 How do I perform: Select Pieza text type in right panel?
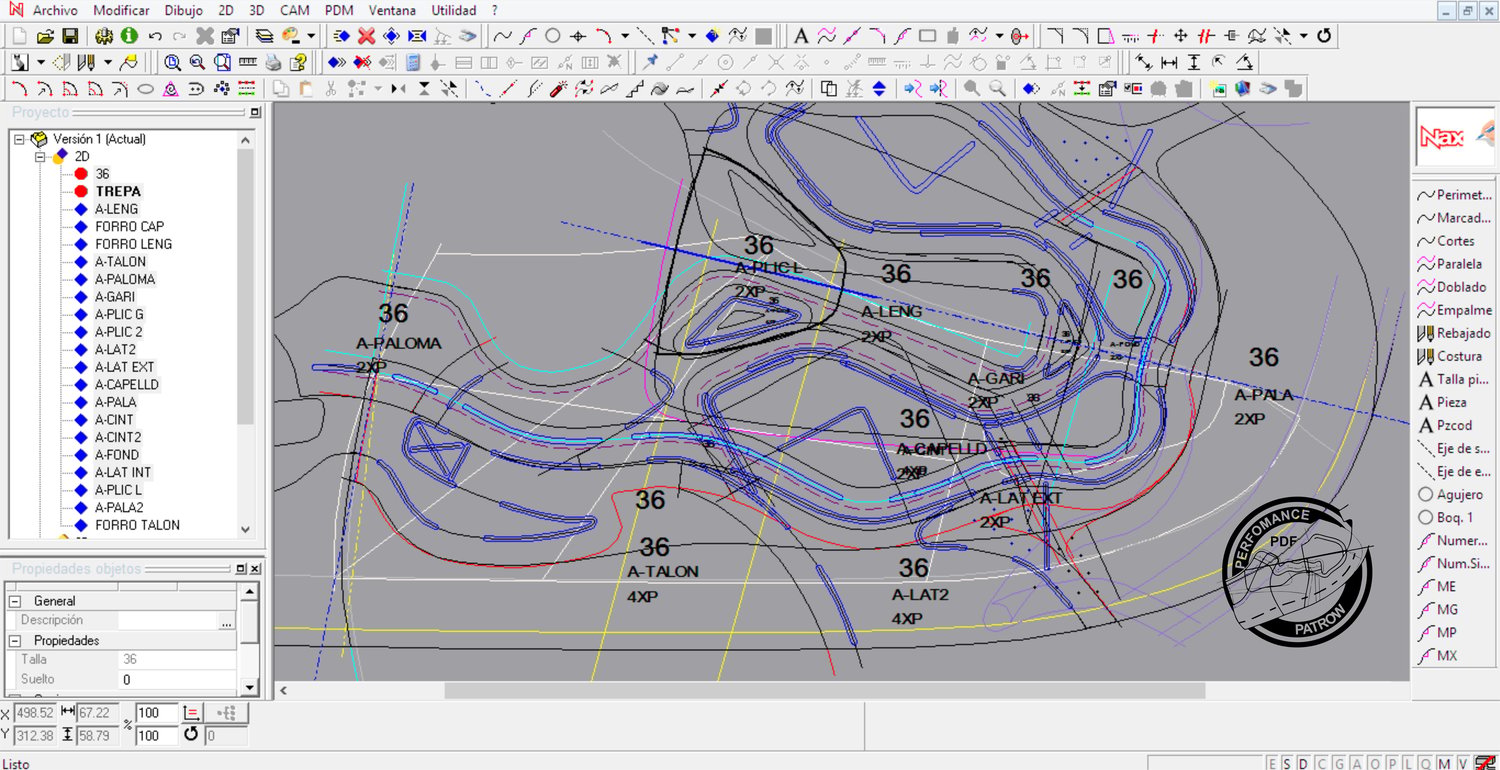pyautogui.click(x=1455, y=402)
